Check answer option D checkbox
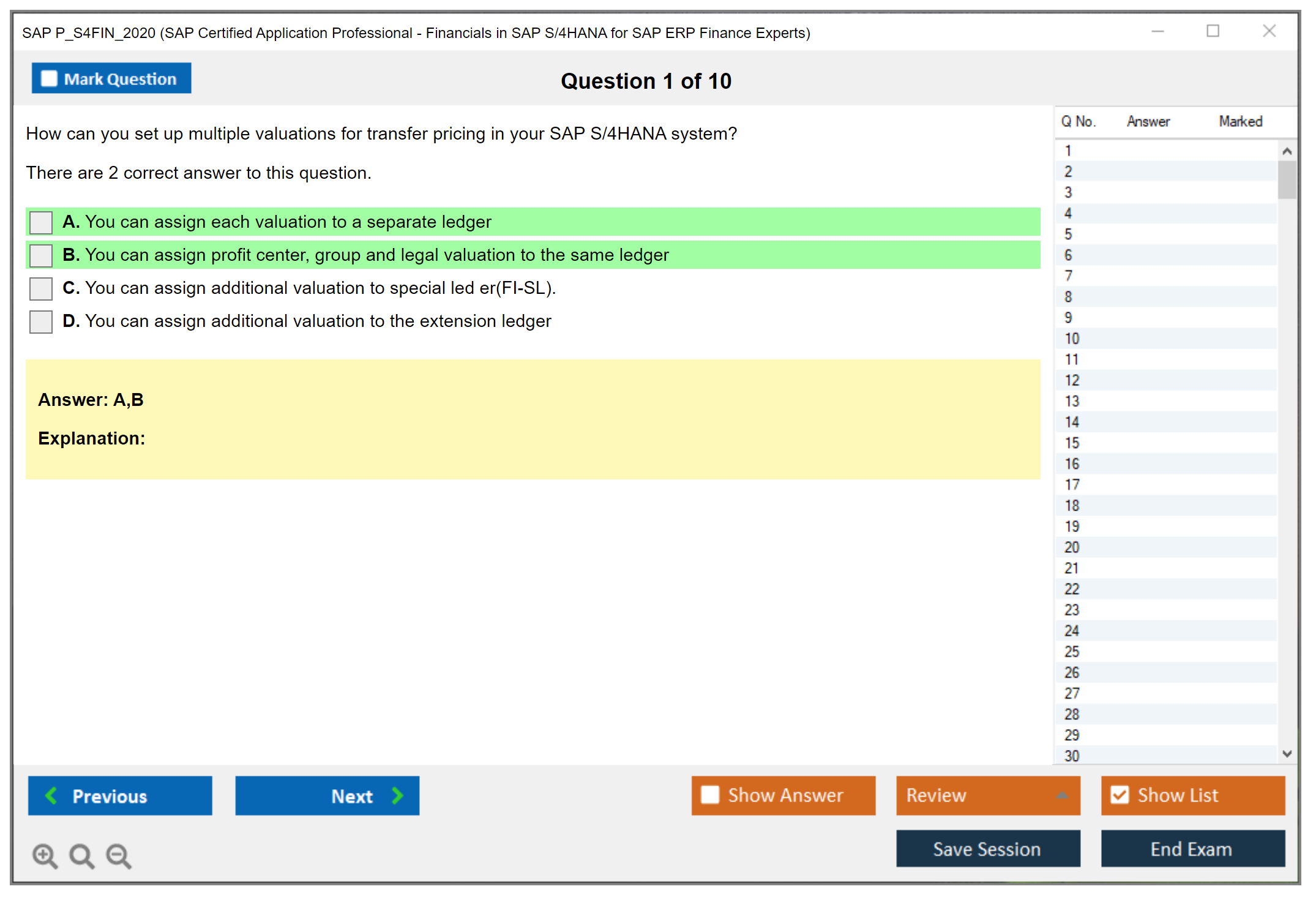This screenshot has height=900, width=1316. (41, 321)
